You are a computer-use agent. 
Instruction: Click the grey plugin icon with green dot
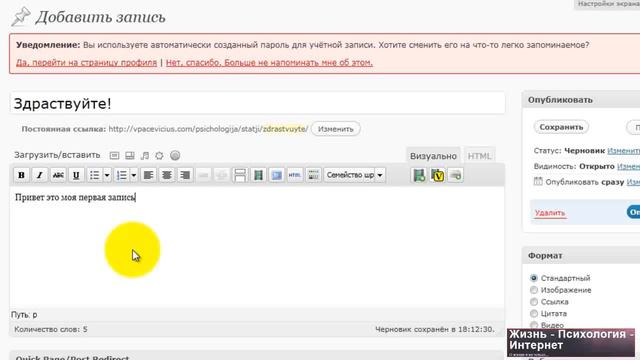pos(456,175)
